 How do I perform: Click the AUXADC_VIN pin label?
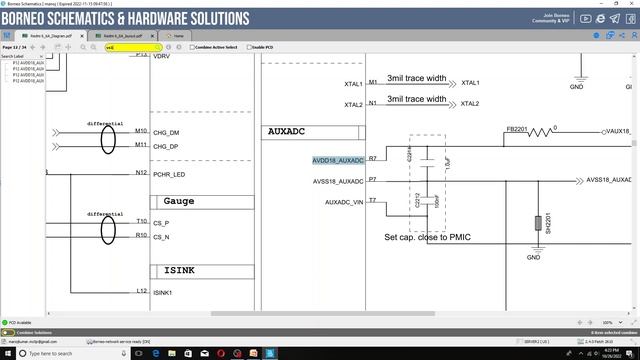tap(344, 202)
